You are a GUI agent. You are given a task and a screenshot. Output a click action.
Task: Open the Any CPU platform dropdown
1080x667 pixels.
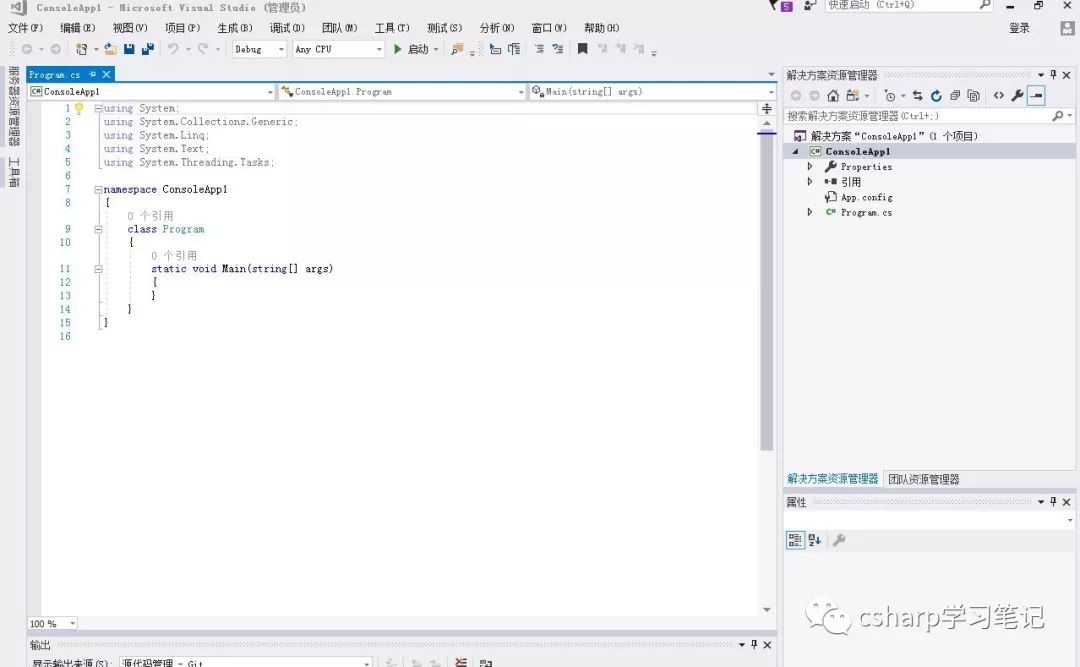(x=338, y=49)
